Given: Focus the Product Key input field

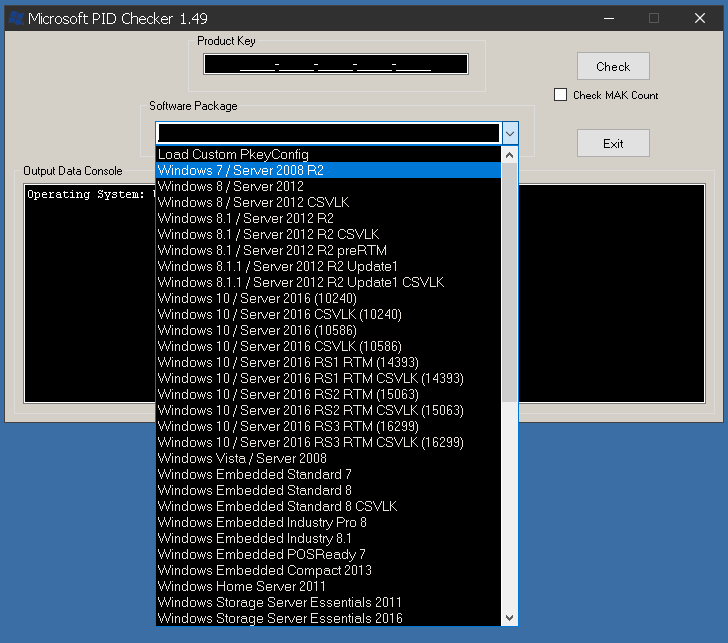Looking at the screenshot, I should pos(336,64).
